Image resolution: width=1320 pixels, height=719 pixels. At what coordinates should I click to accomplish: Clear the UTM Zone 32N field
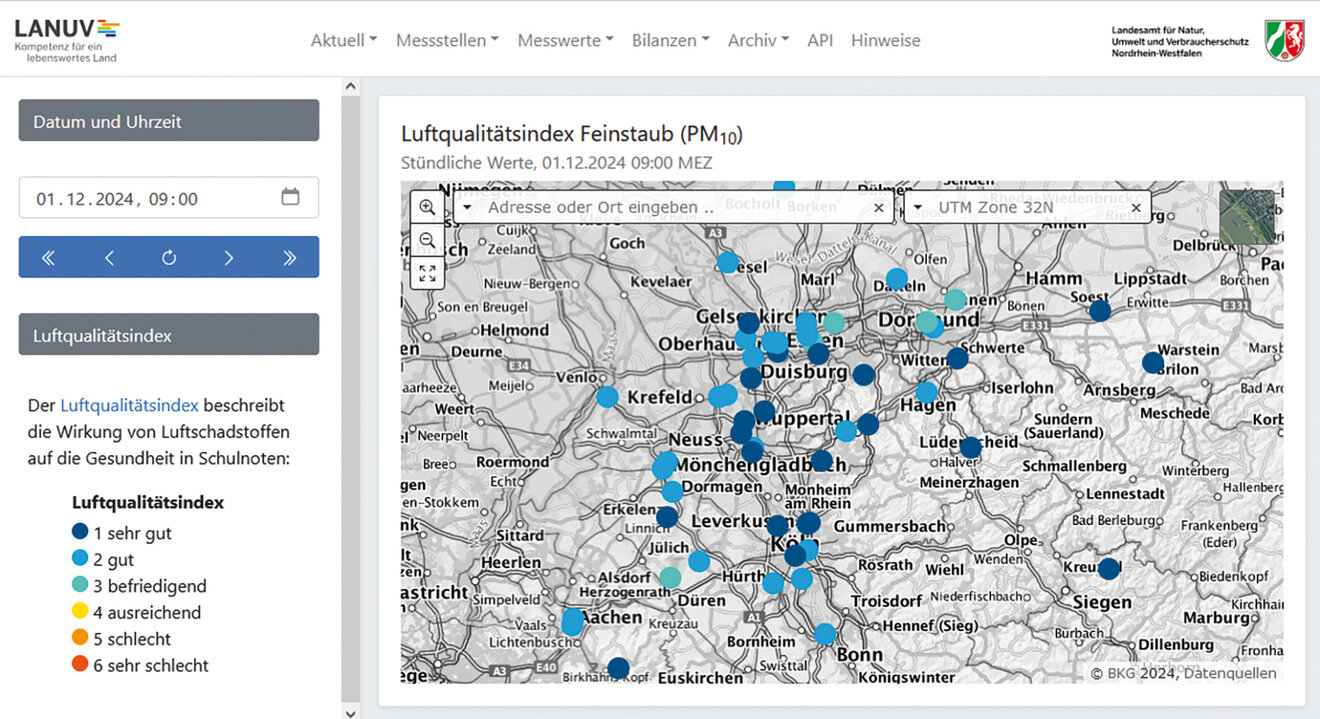tap(1136, 208)
